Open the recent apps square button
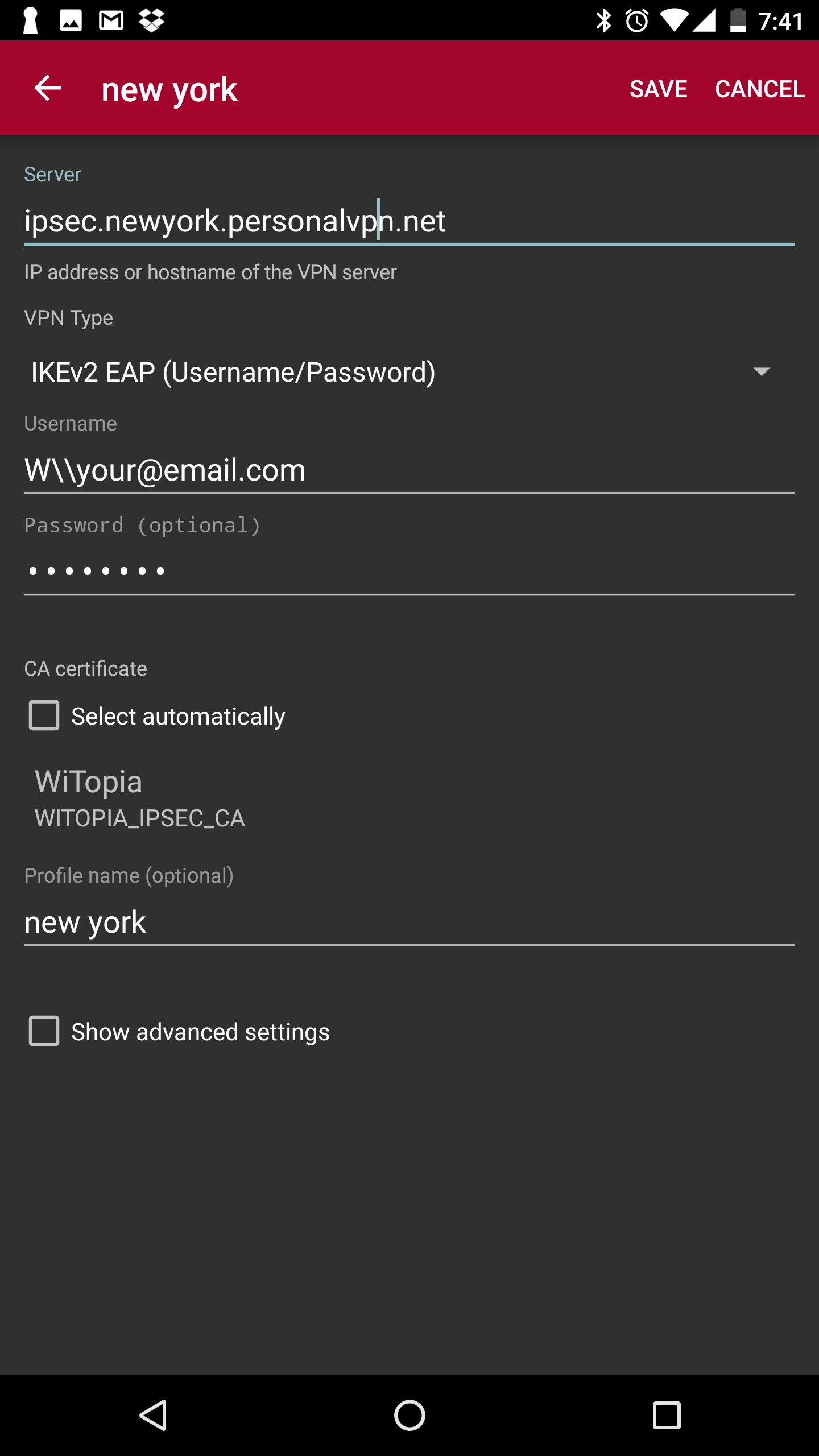The image size is (819, 1456). tap(666, 1415)
